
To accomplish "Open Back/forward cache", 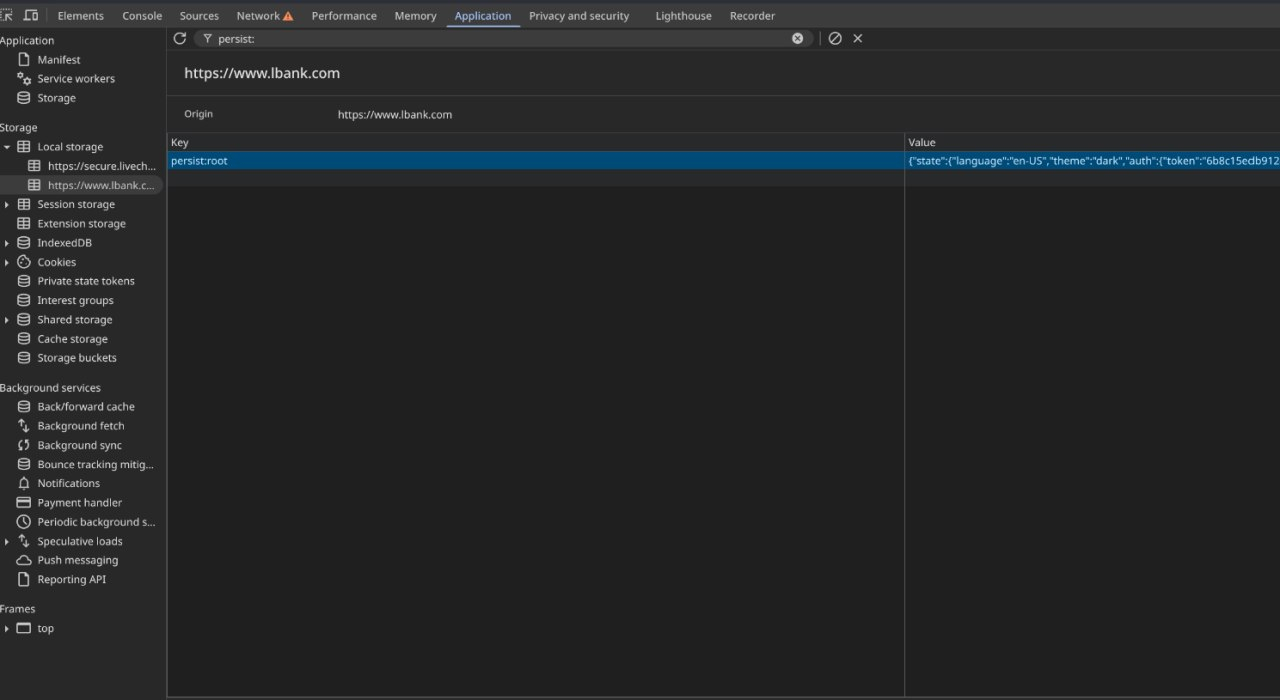I will (x=86, y=407).
